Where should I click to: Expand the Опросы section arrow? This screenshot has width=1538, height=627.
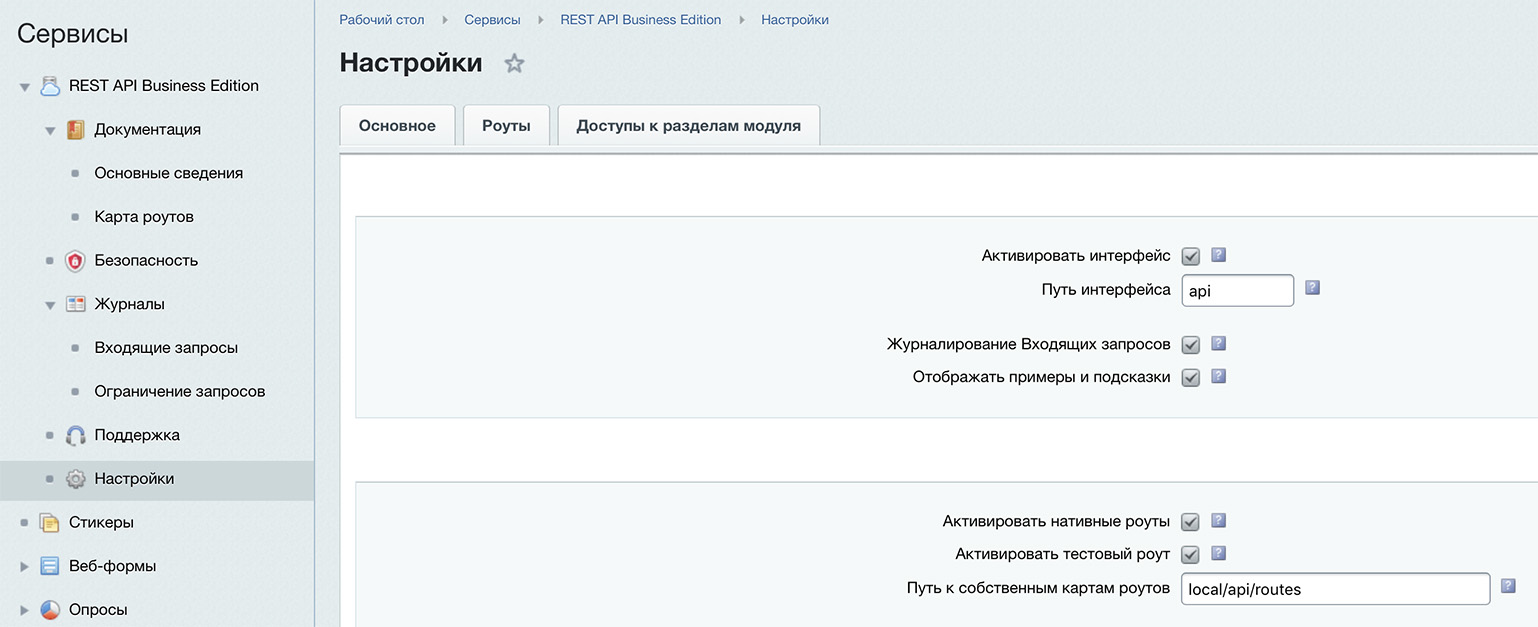click(25, 610)
